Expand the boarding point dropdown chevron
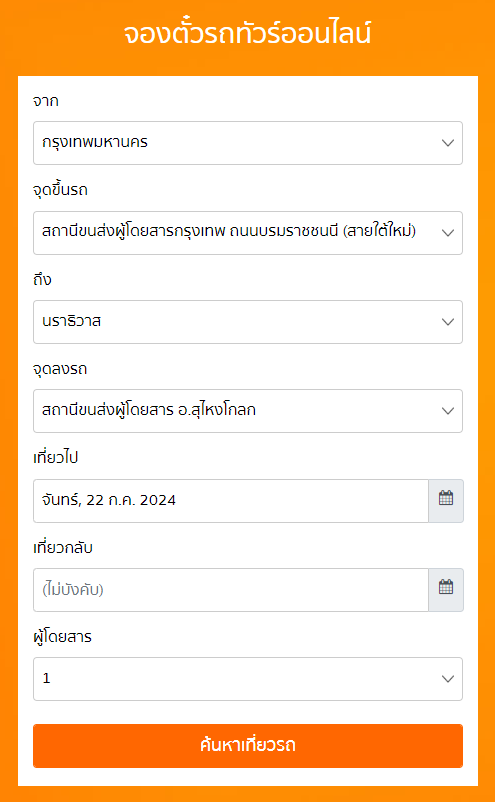Image resolution: width=495 pixels, height=804 pixels. [448, 233]
